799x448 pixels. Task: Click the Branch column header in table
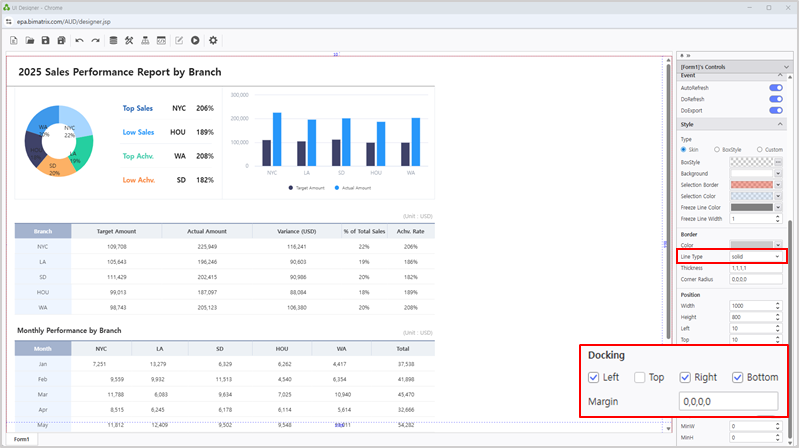[43, 231]
